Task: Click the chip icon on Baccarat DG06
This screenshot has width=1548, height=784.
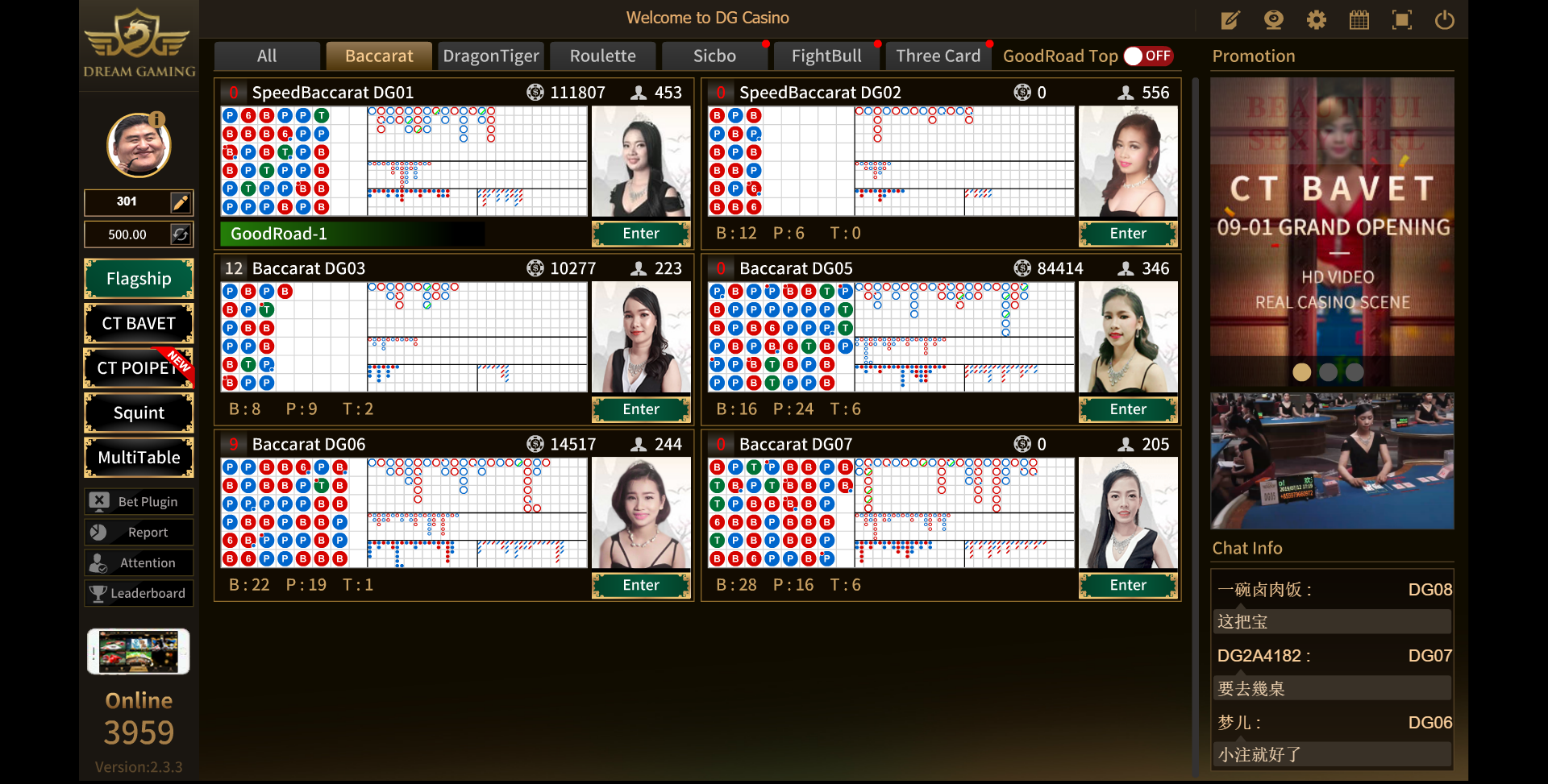Action: click(x=535, y=444)
